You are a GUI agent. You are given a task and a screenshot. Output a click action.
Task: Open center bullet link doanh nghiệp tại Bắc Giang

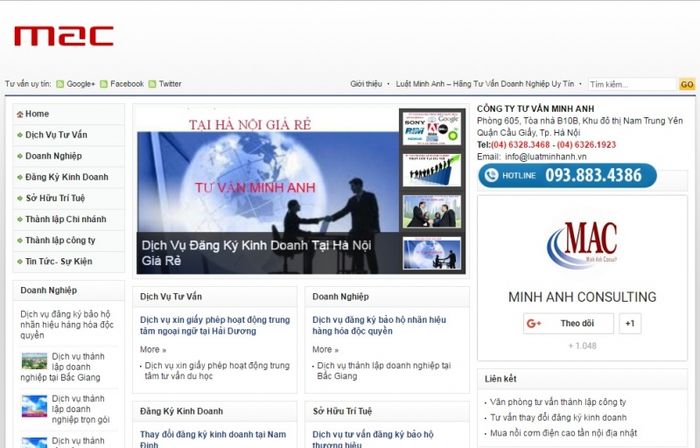pos(384,371)
